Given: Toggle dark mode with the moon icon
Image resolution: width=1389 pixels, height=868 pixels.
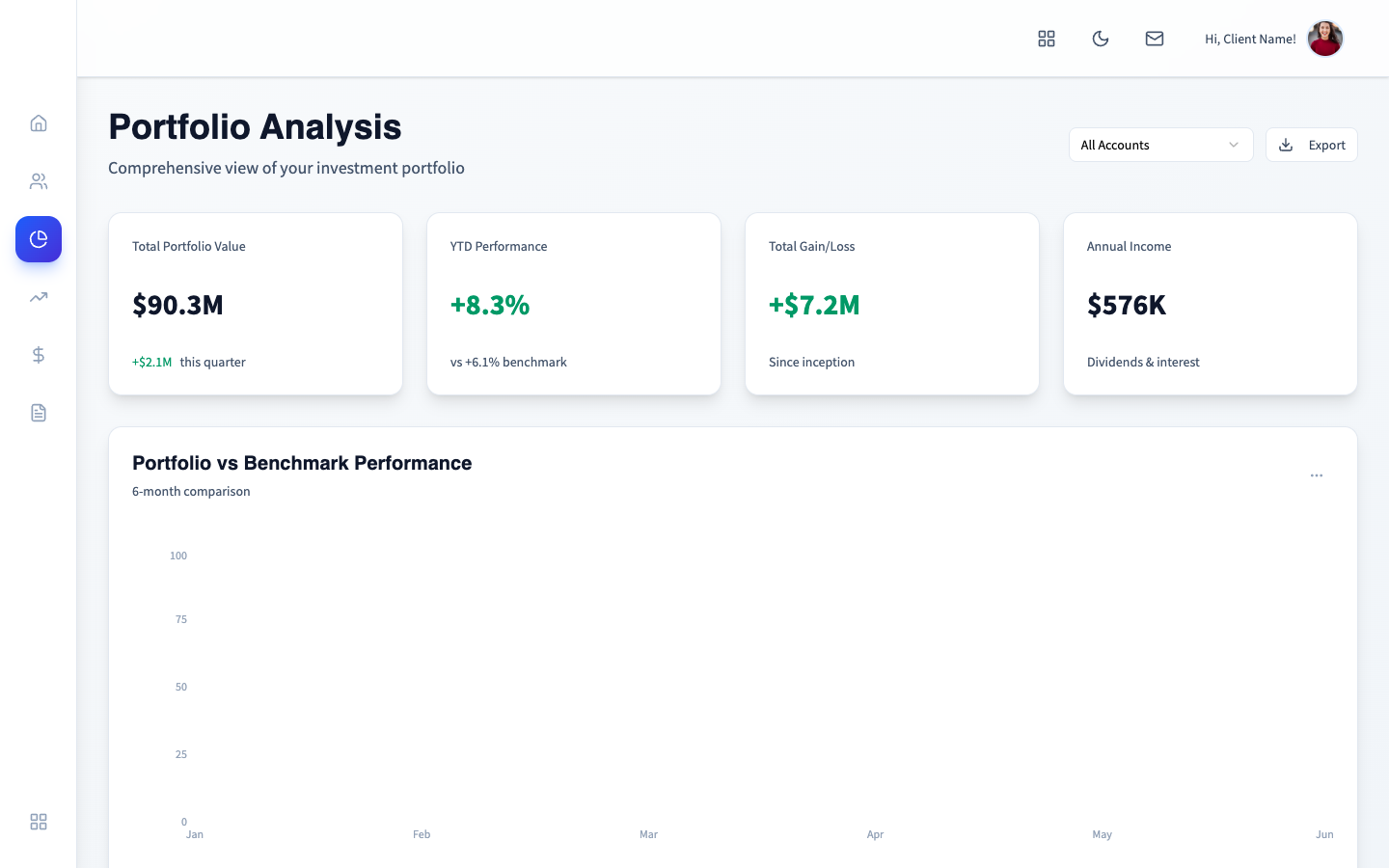Looking at the screenshot, I should pyautogui.click(x=1101, y=39).
